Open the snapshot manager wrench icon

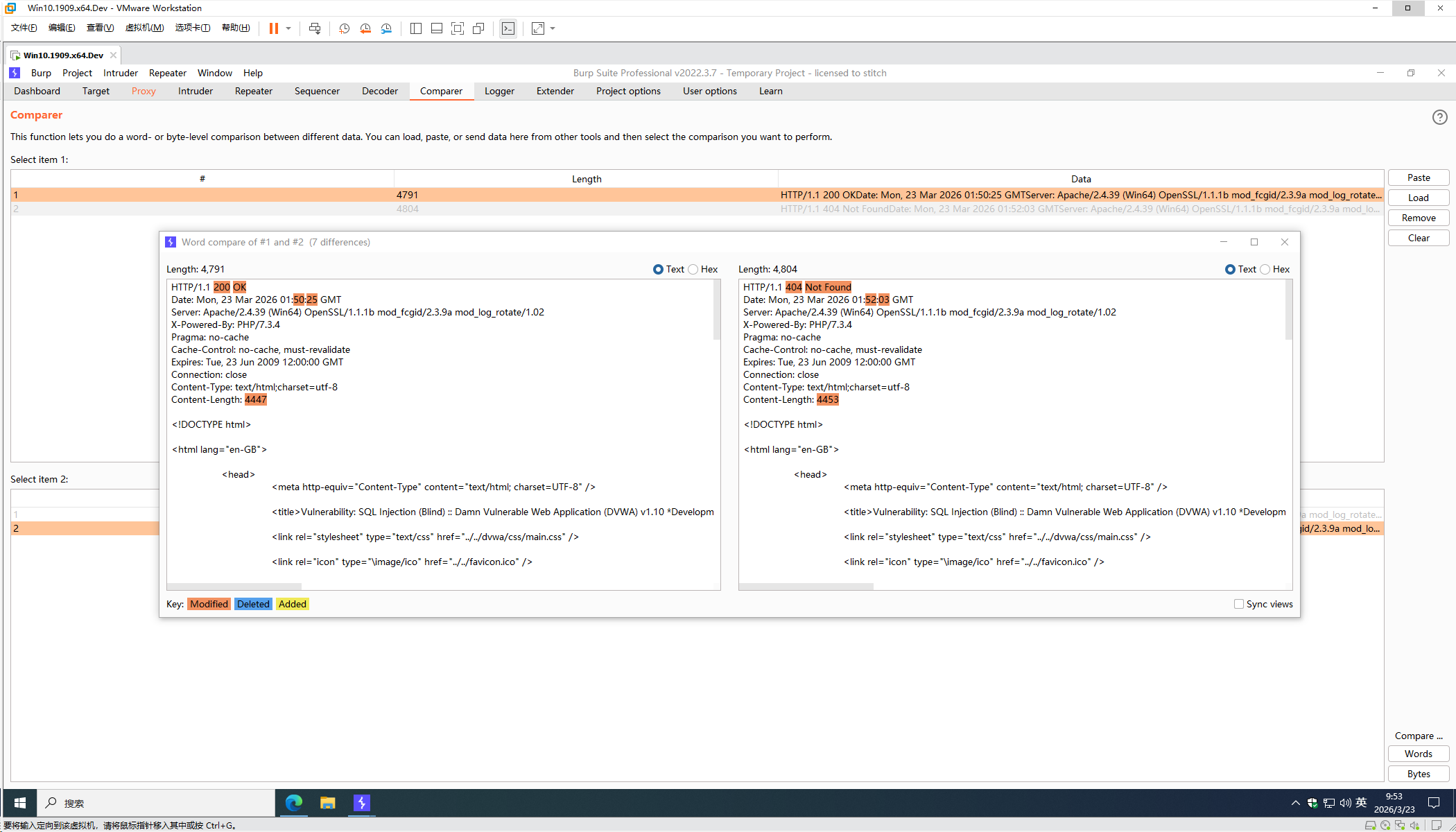[386, 28]
